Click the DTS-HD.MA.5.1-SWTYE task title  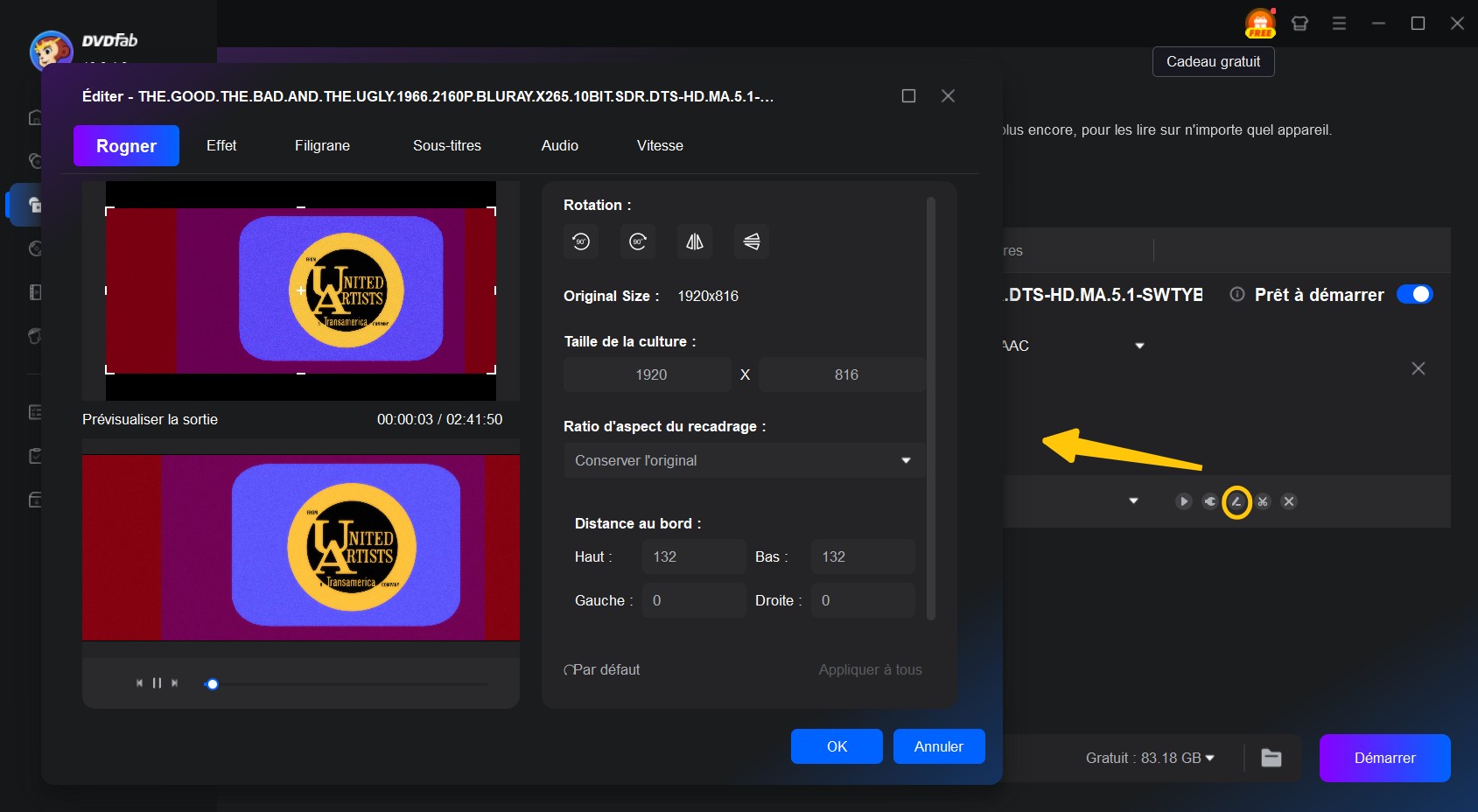(x=1103, y=295)
